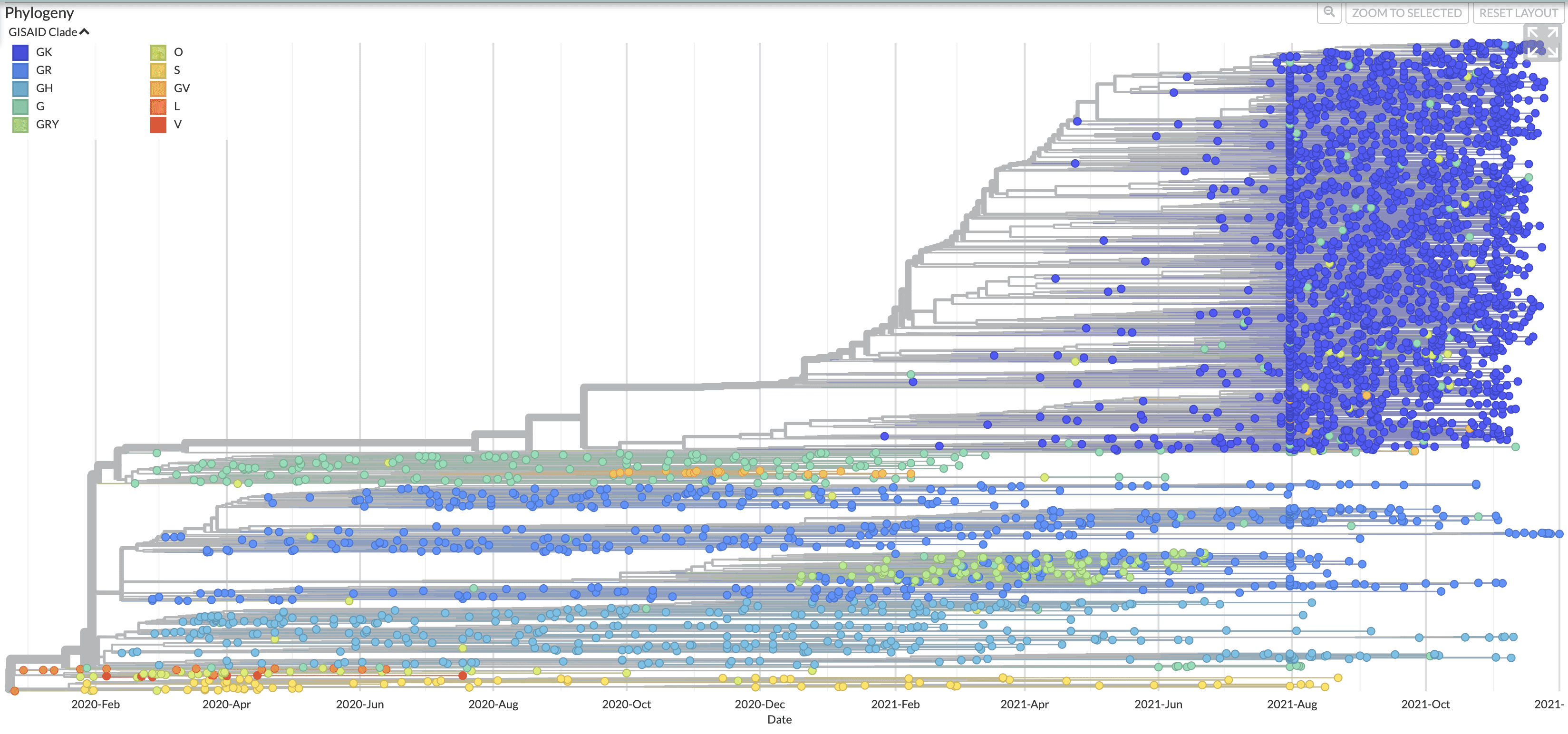This screenshot has height=734, width=1568.
Task: Select the GR legend color square
Action: coord(20,71)
